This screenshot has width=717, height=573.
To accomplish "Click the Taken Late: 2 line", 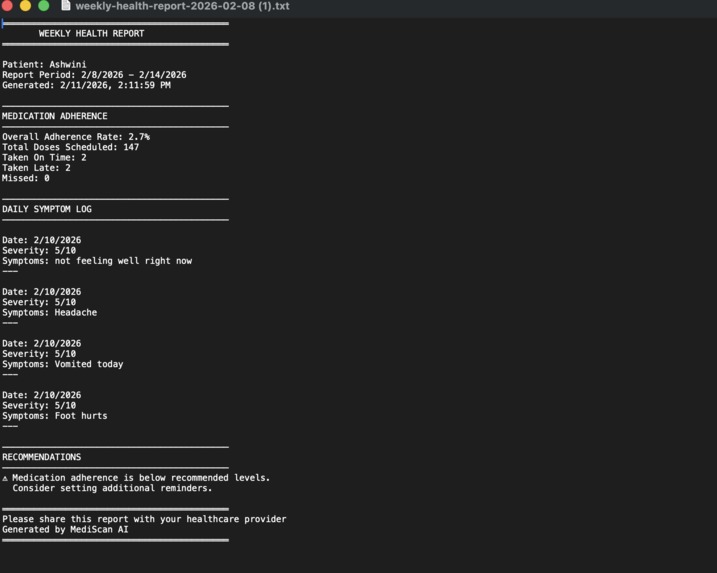I will tap(37, 168).
